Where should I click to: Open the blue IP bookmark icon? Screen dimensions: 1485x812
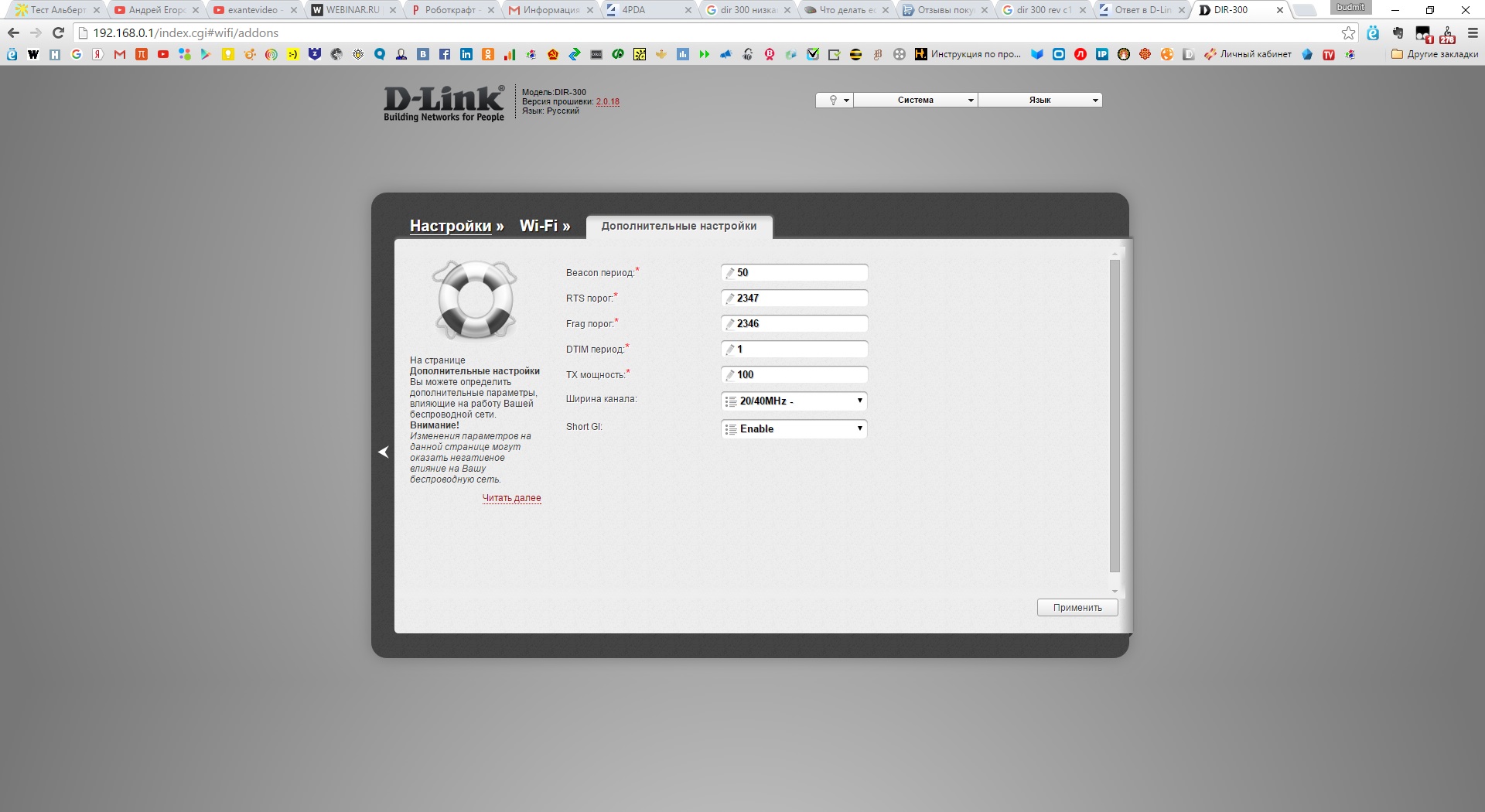[x=1102, y=54]
